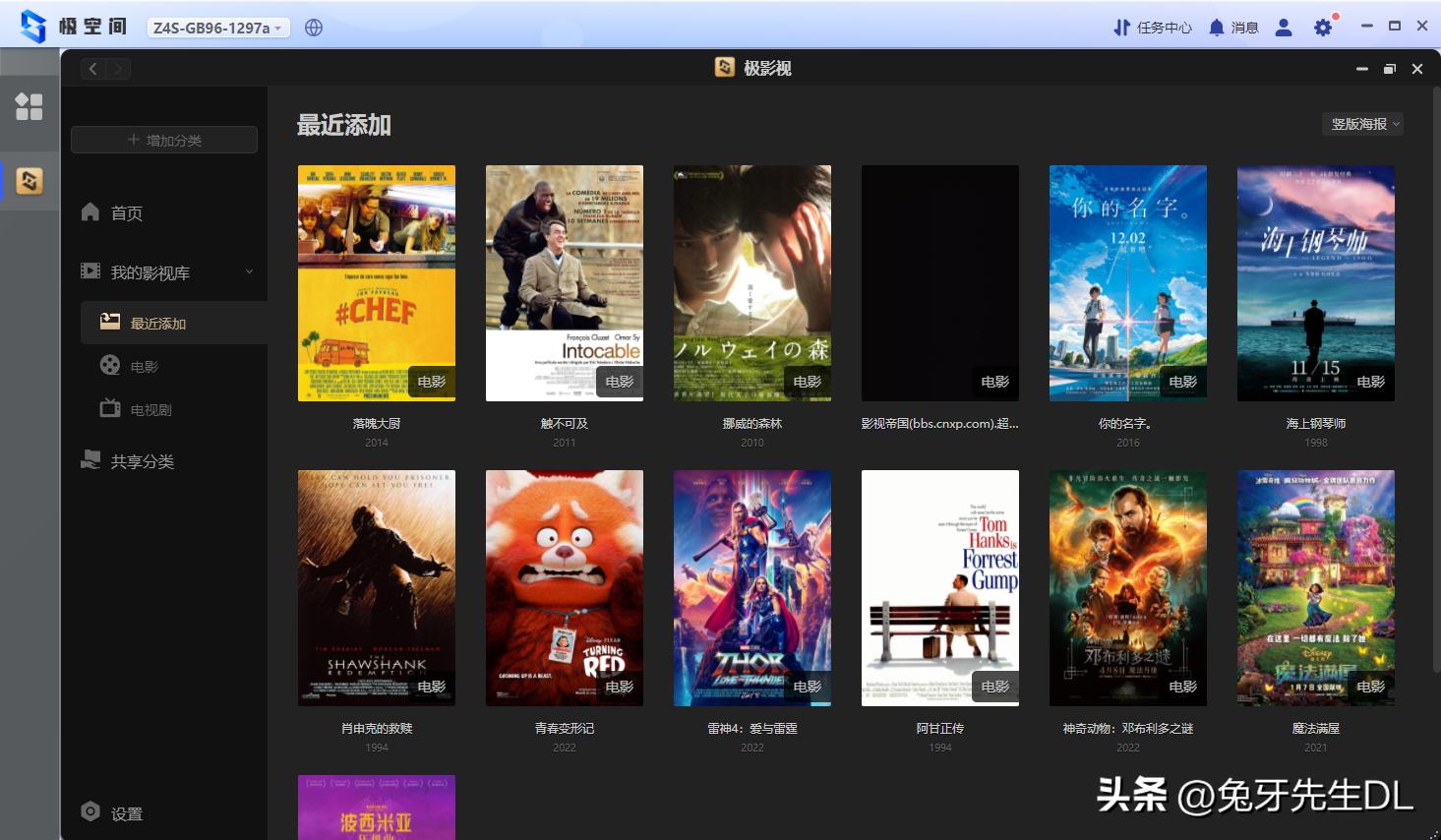Image resolution: width=1441 pixels, height=840 pixels.
Task: Click the 电影 film reel icon
Action: tap(110, 365)
